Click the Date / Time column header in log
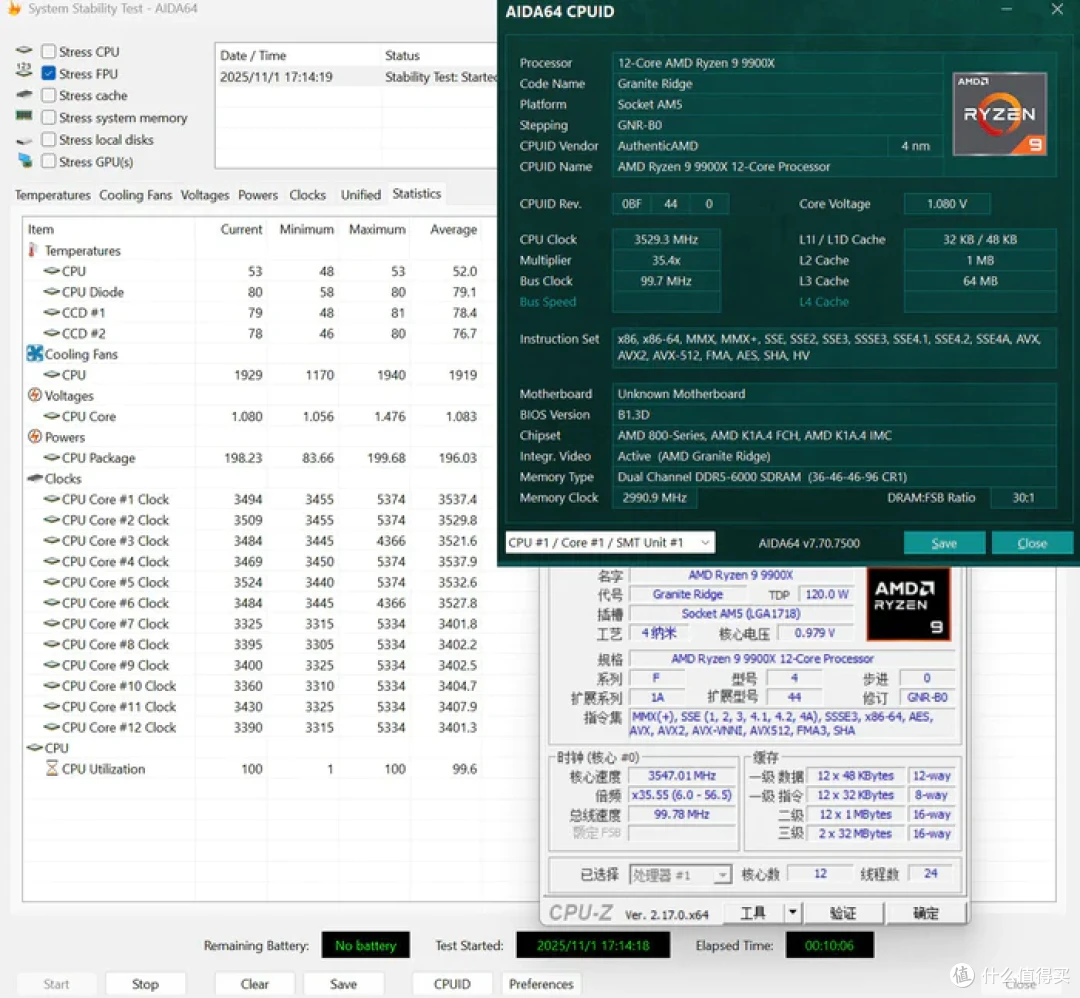Image resolution: width=1080 pixels, height=998 pixels. point(298,55)
